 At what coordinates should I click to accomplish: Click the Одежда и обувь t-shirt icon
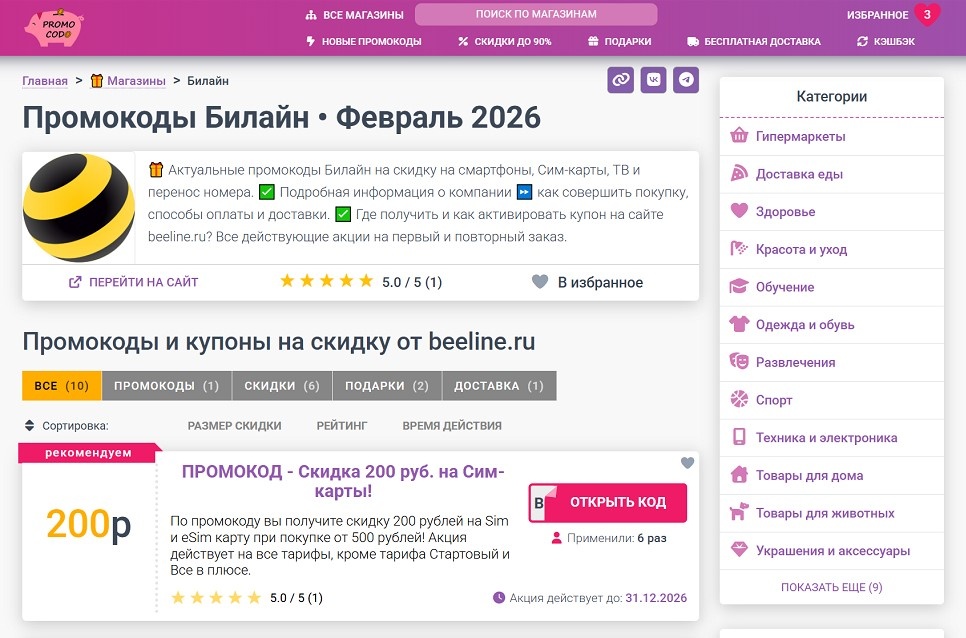(739, 324)
